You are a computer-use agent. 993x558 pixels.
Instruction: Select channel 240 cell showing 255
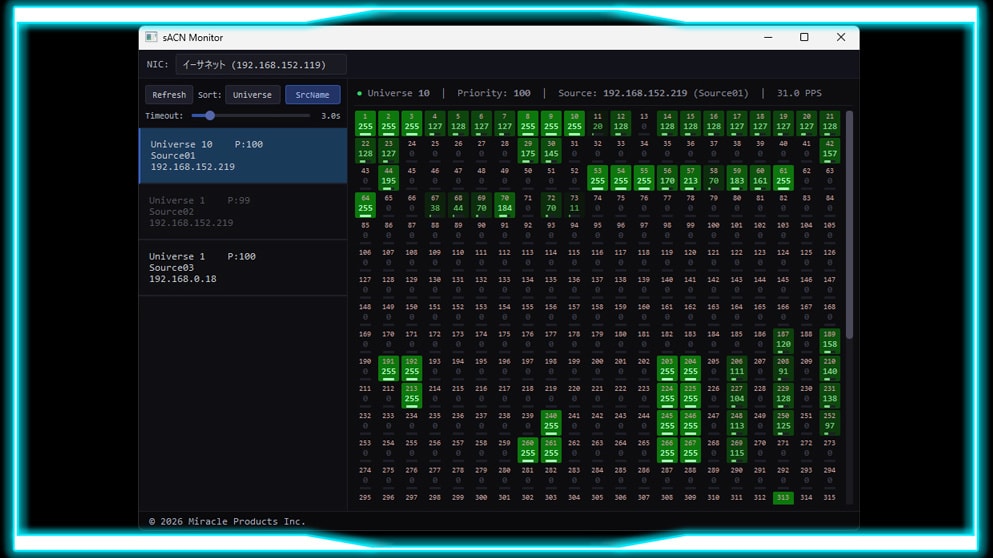pos(551,421)
